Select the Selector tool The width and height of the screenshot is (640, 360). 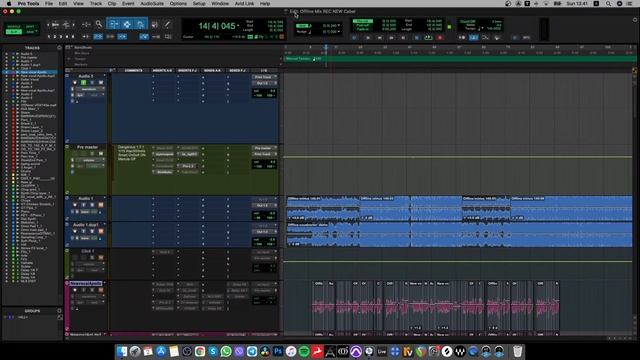pyautogui.click(x=127, y=24)
